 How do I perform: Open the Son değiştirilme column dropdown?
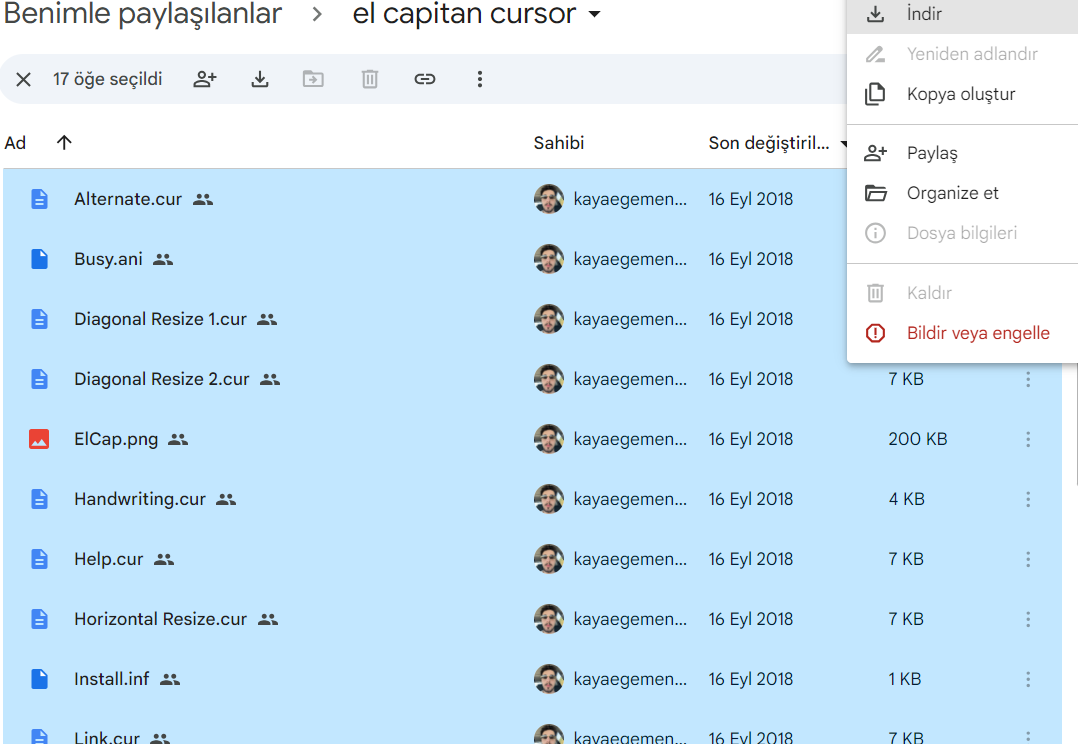[842, 144]
